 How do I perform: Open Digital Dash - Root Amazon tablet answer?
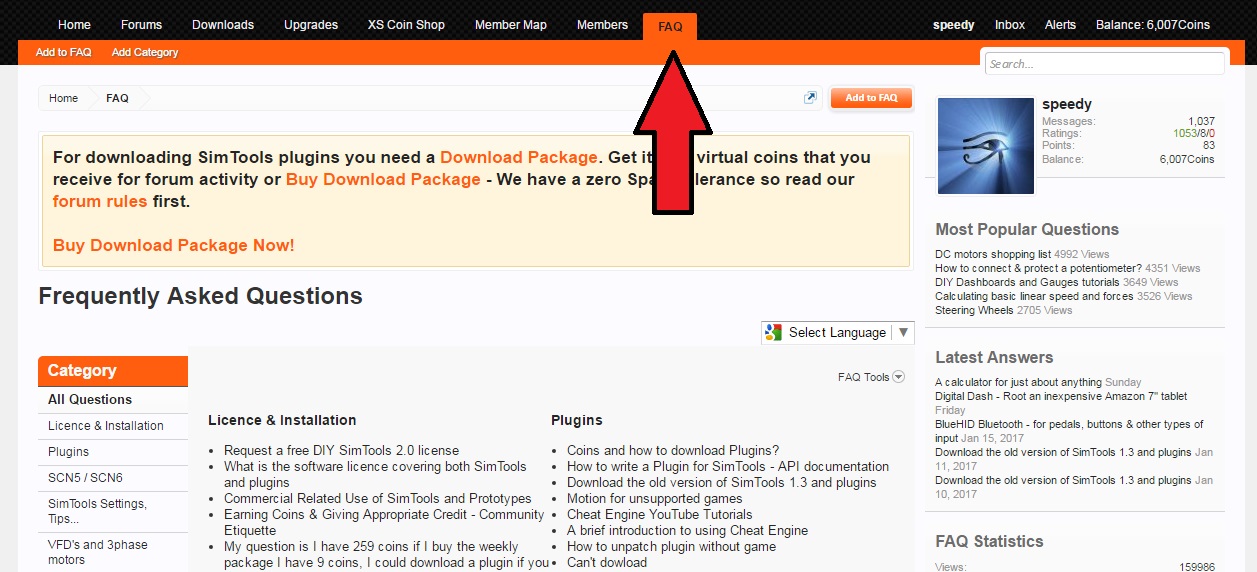click(1061, 396)
